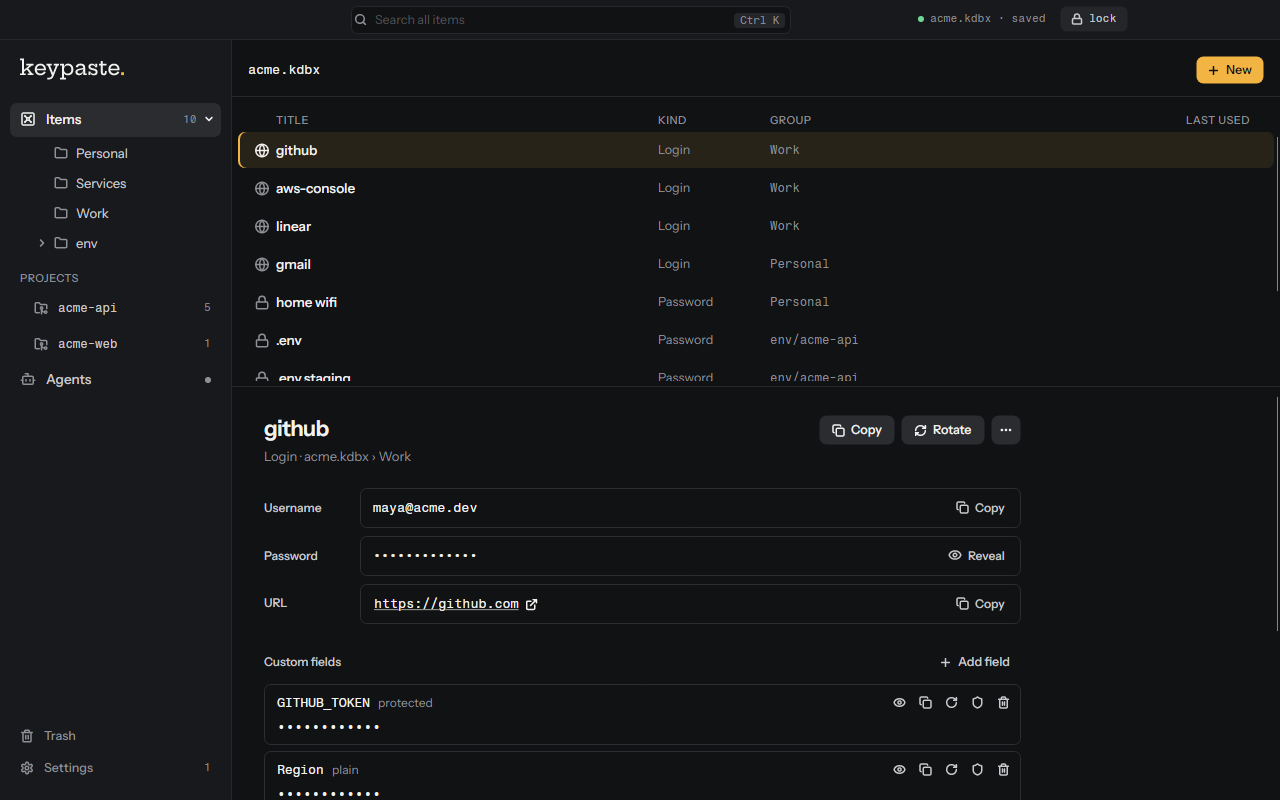
Task: Sort by the LAST USED column header
Action: pos(1217,120)
